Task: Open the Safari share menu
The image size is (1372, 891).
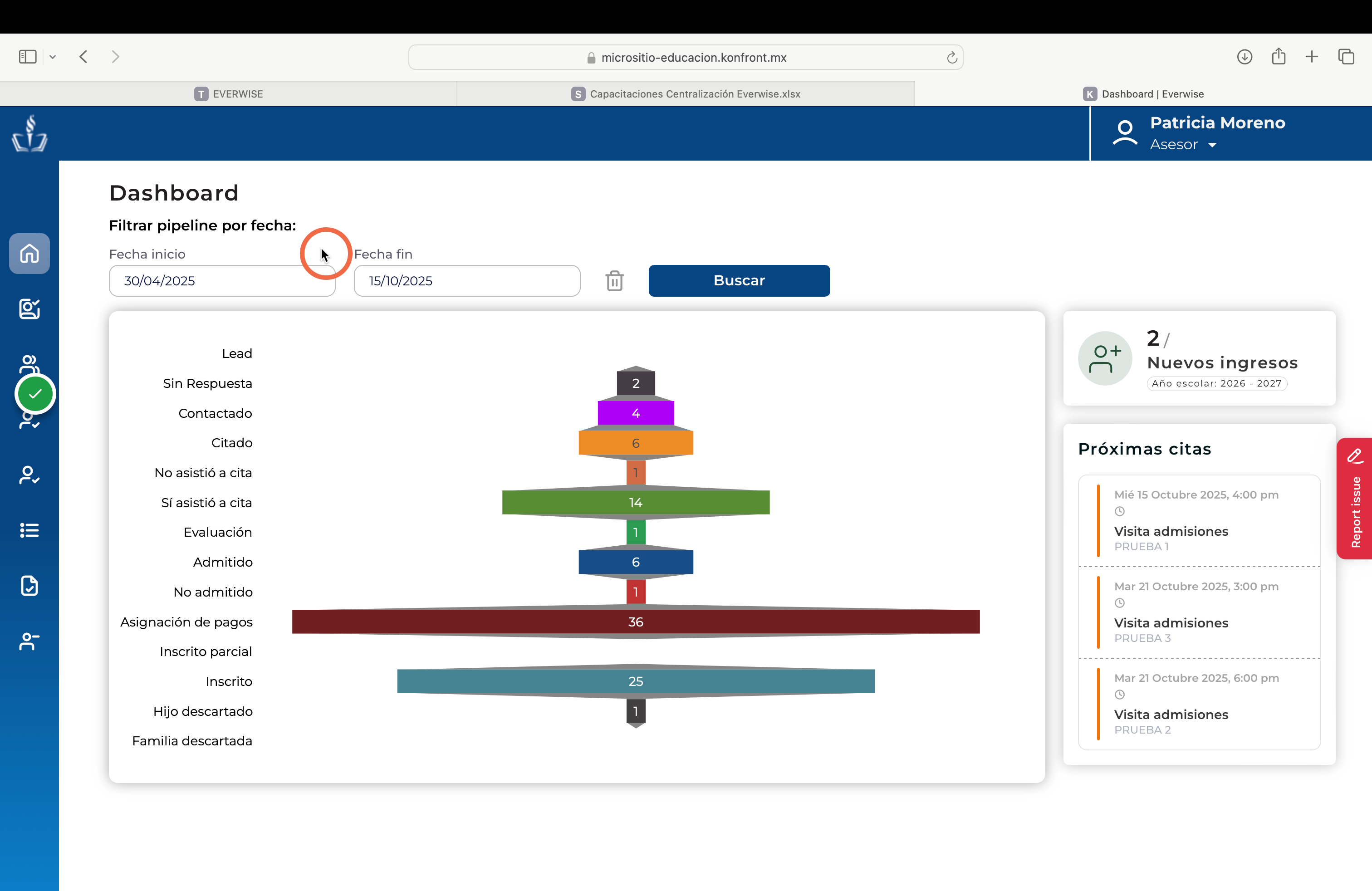Action: [1279, 56]
